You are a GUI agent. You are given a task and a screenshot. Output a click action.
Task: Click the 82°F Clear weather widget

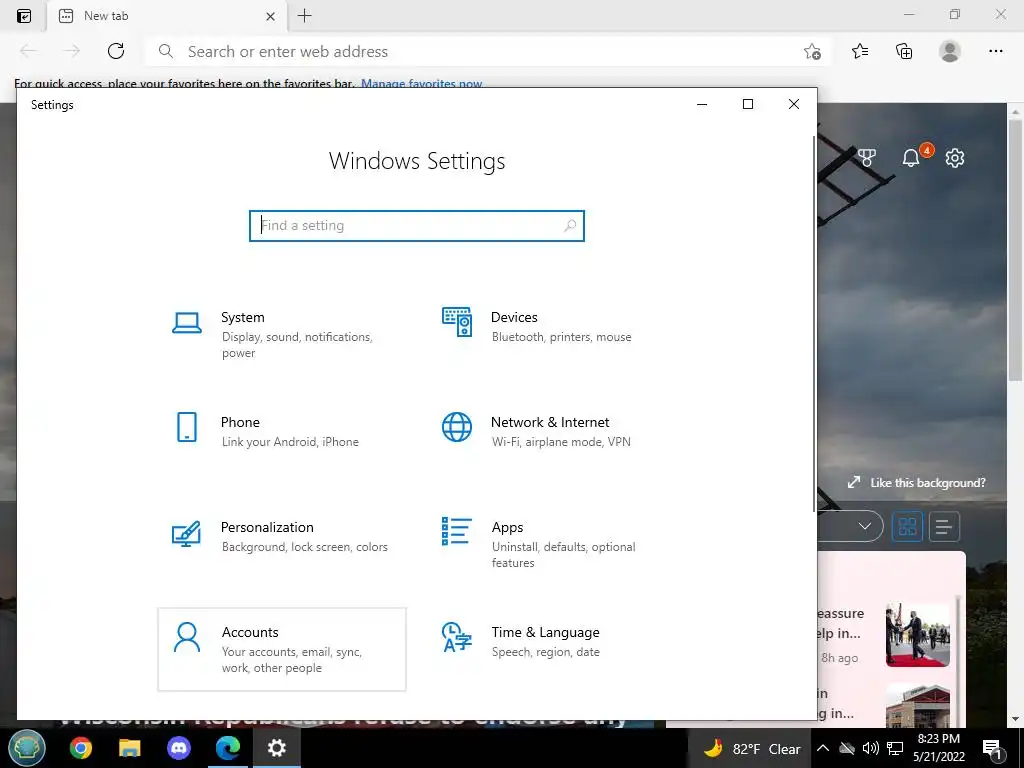coord(752,748)
